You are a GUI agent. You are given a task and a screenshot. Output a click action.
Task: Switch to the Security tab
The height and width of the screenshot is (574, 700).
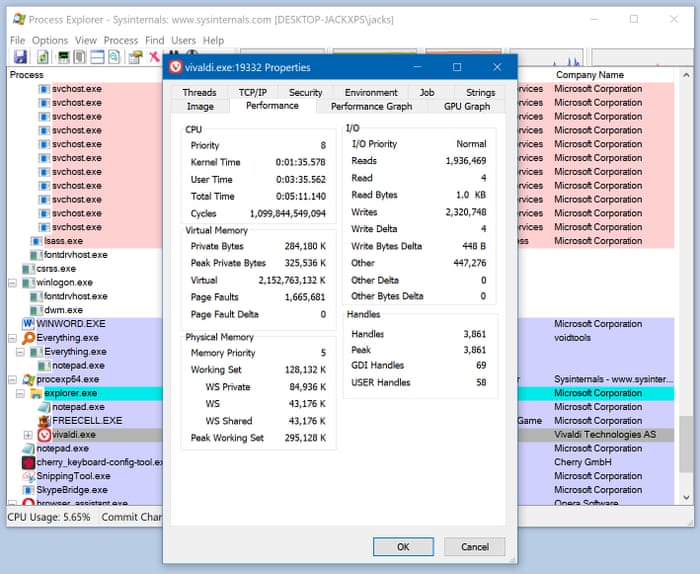(305, 92)
